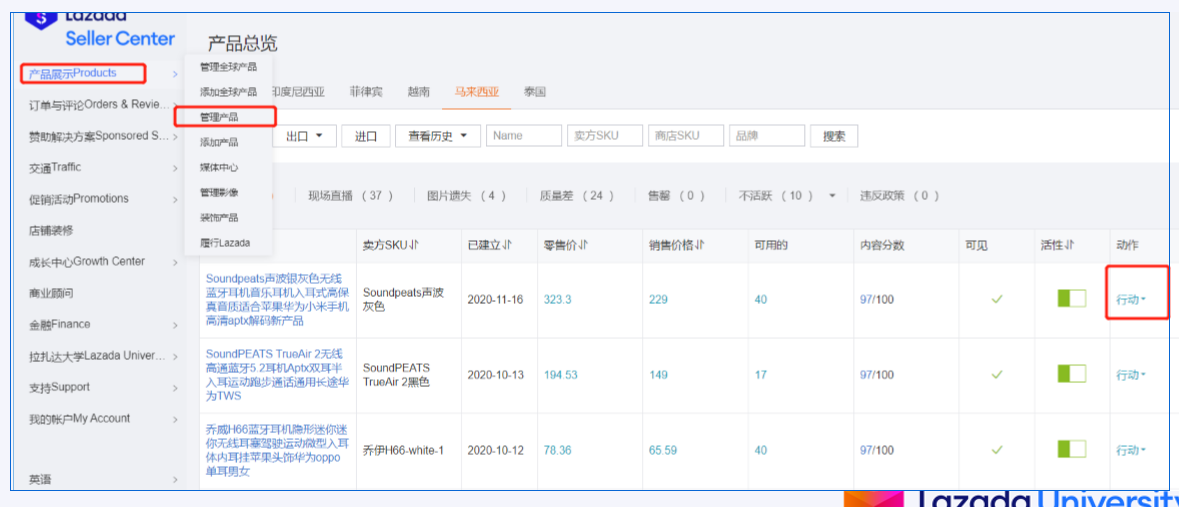1179x507 pixels.
Task: Sort table by 已建立 column
Action: pyautogui.click(x=490, y=245)
